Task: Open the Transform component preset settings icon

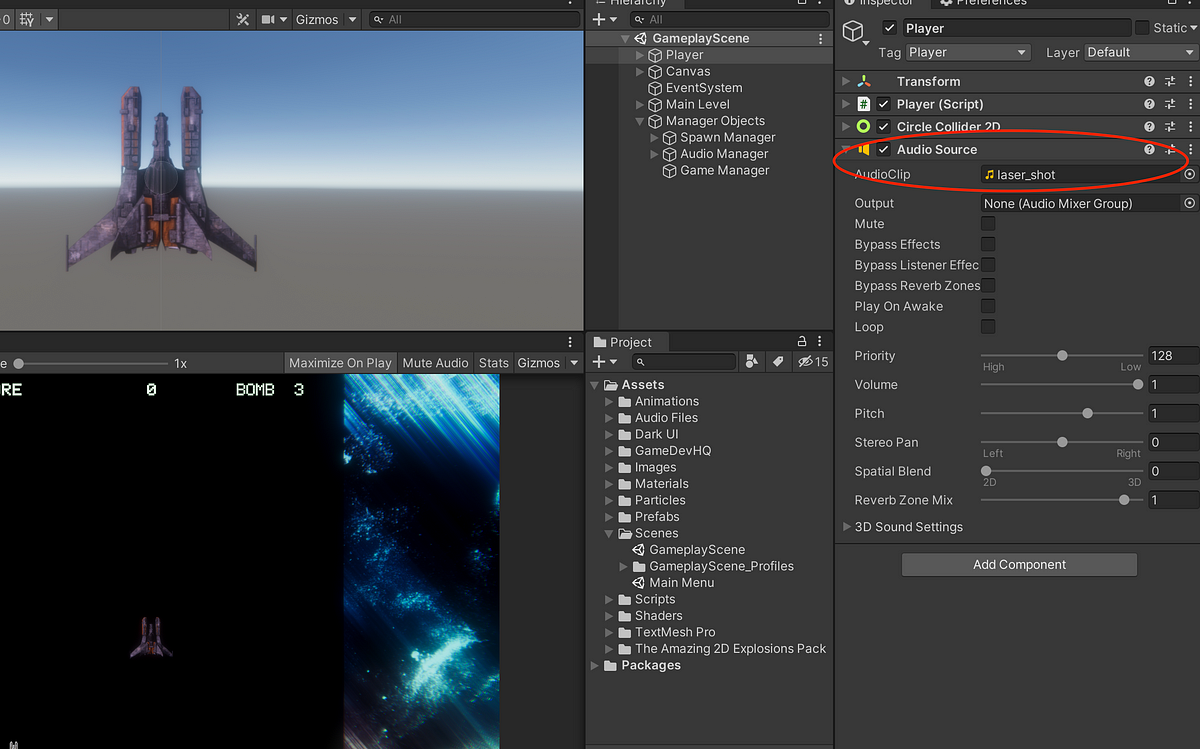Action: click(1170, 81)
